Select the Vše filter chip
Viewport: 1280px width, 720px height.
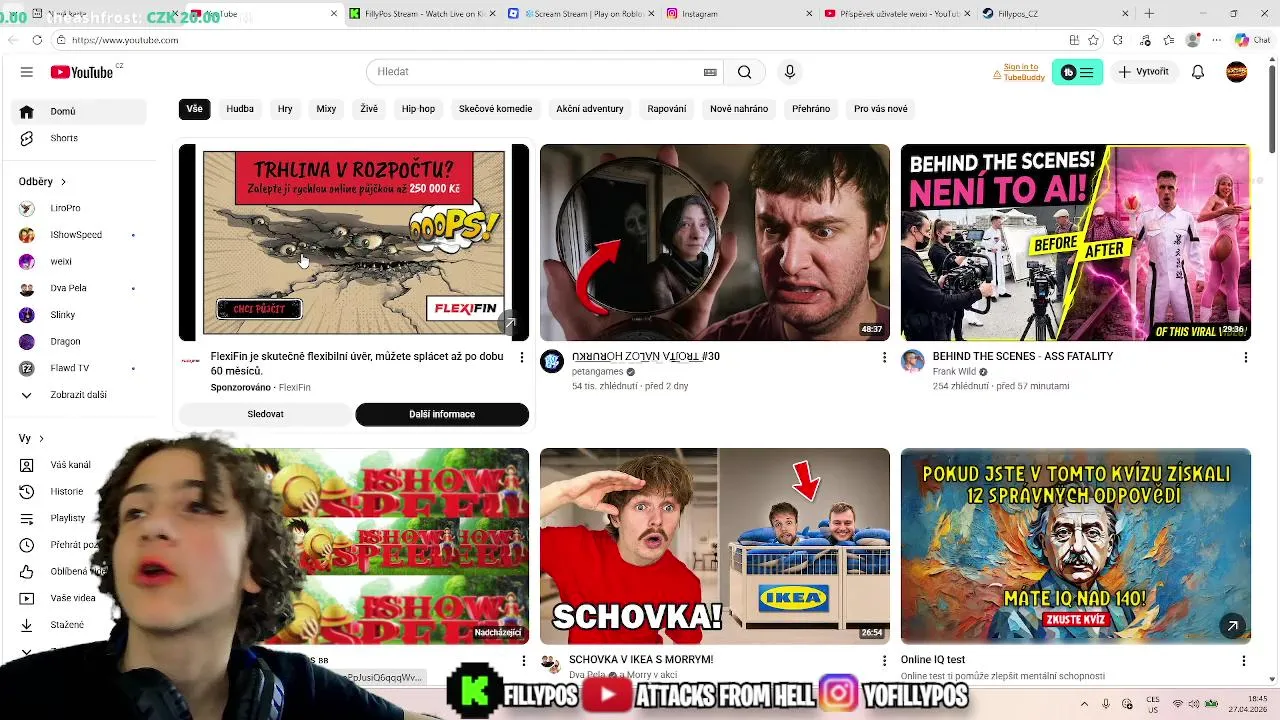coord(194,109)
